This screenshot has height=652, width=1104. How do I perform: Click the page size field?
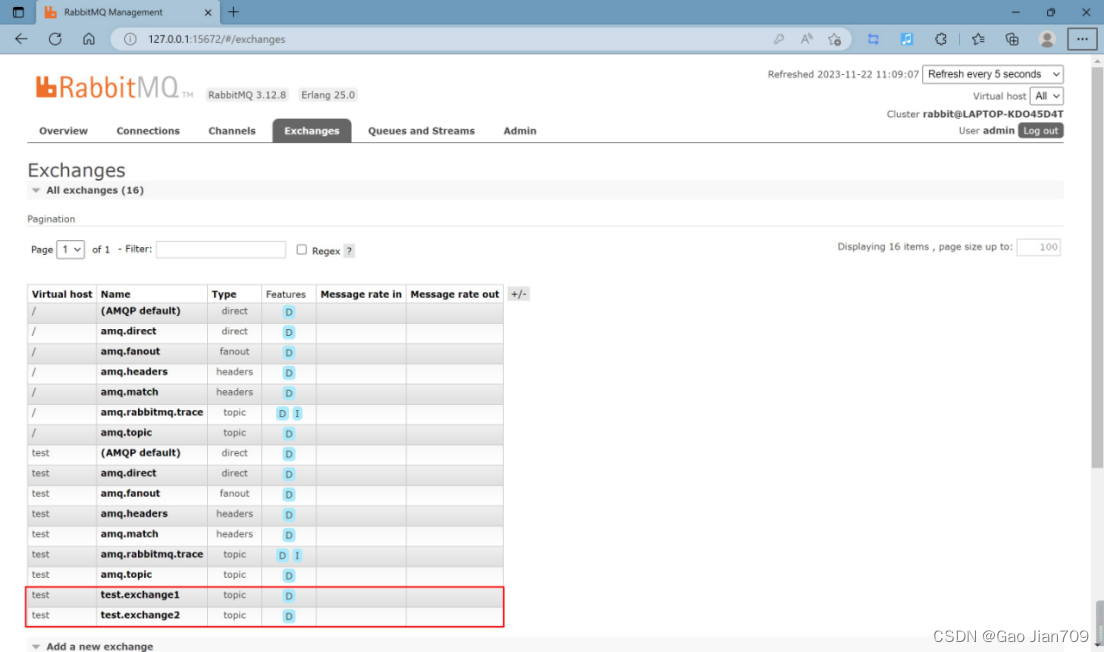(1039, 247)
